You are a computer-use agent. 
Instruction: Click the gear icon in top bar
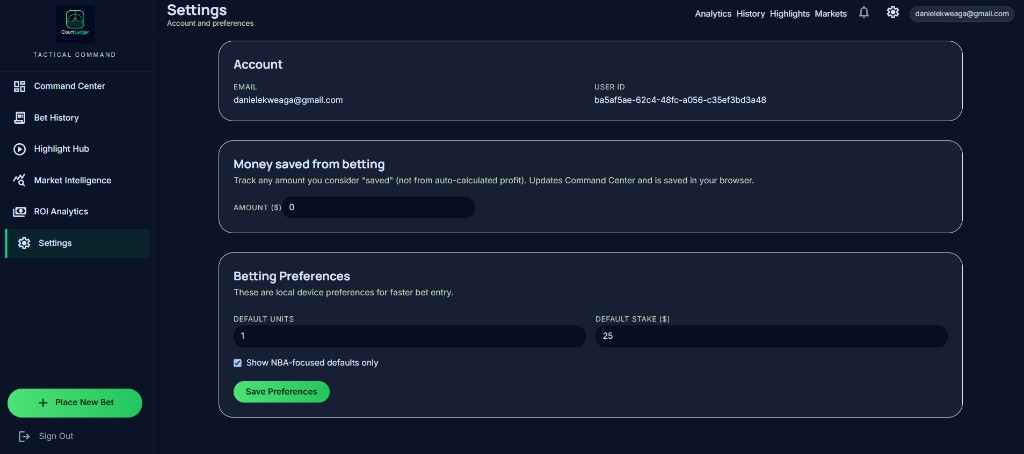(893, 12)
